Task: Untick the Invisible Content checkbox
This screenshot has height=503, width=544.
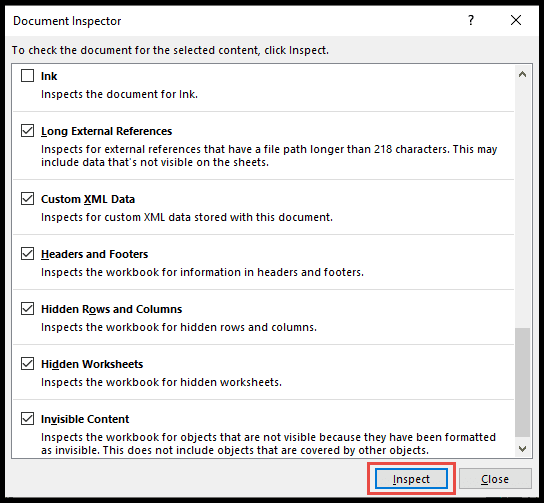Action: tap(27, 419)
